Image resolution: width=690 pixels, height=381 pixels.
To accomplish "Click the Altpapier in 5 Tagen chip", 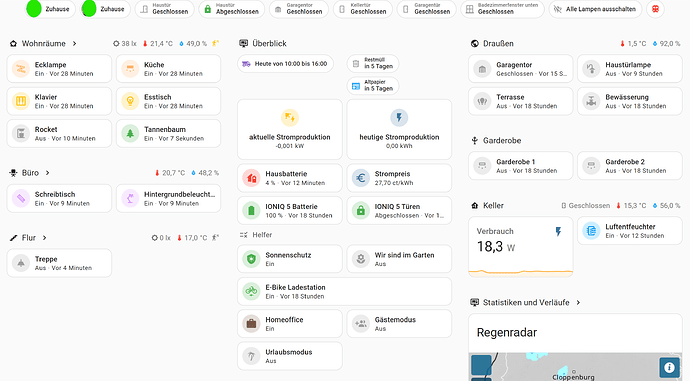I will click(x=373, y=86).
